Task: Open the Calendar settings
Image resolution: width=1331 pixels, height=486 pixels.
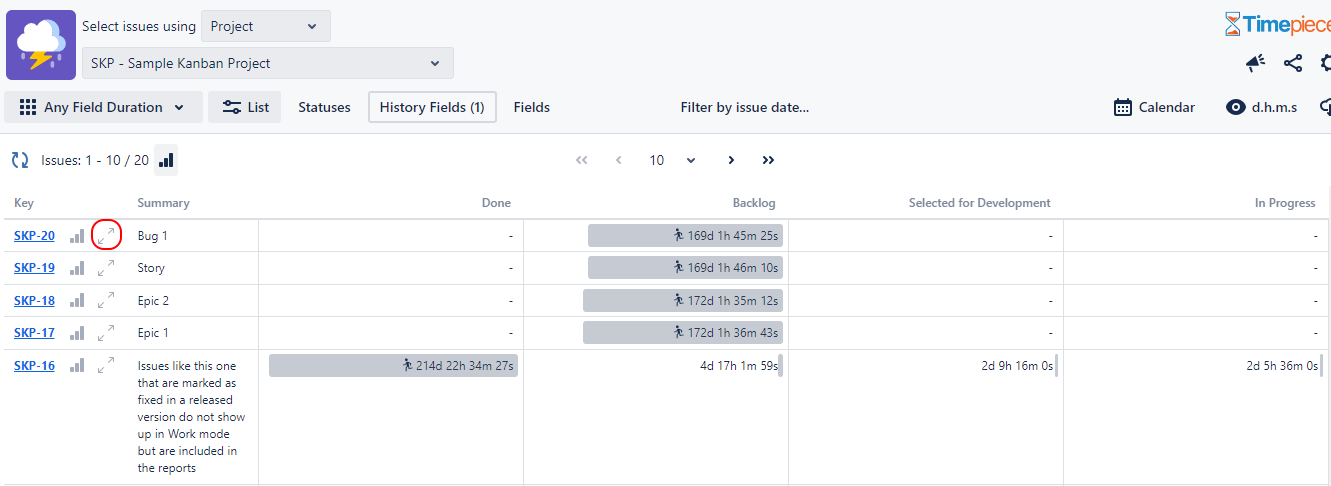Action: click(x=1154, y=107)
